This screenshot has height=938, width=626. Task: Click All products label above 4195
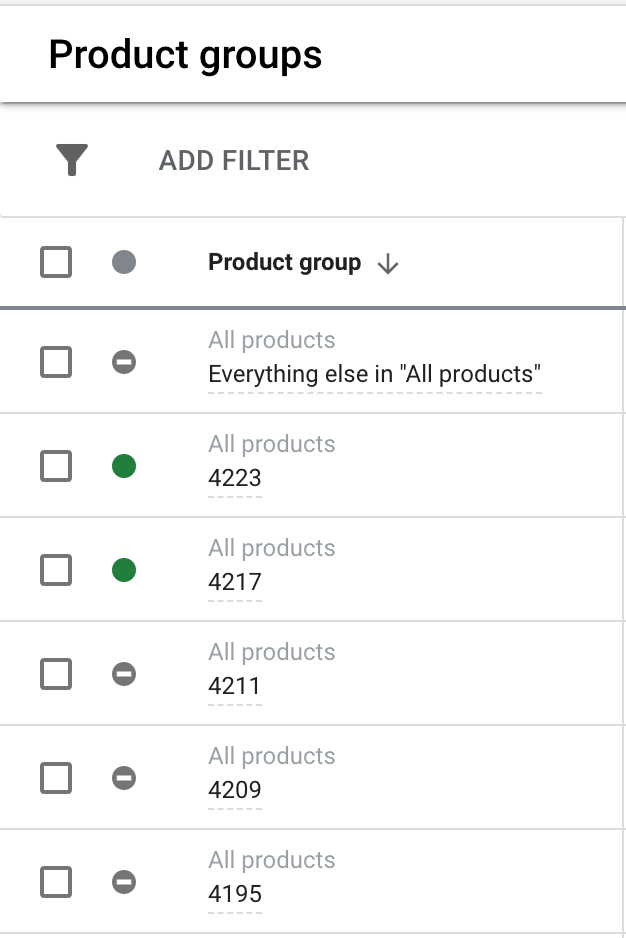coord(272,860)
